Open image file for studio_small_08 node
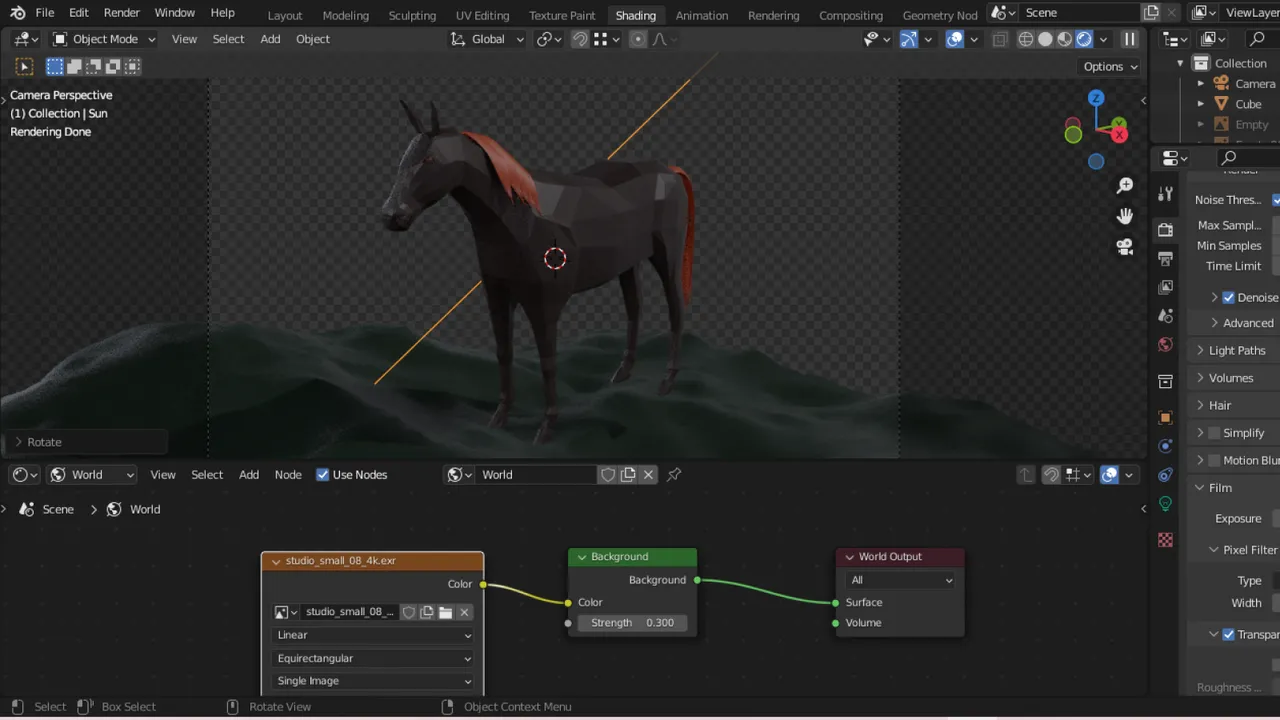This screenshot has width=1280, height=720. [x=446, y=612]
